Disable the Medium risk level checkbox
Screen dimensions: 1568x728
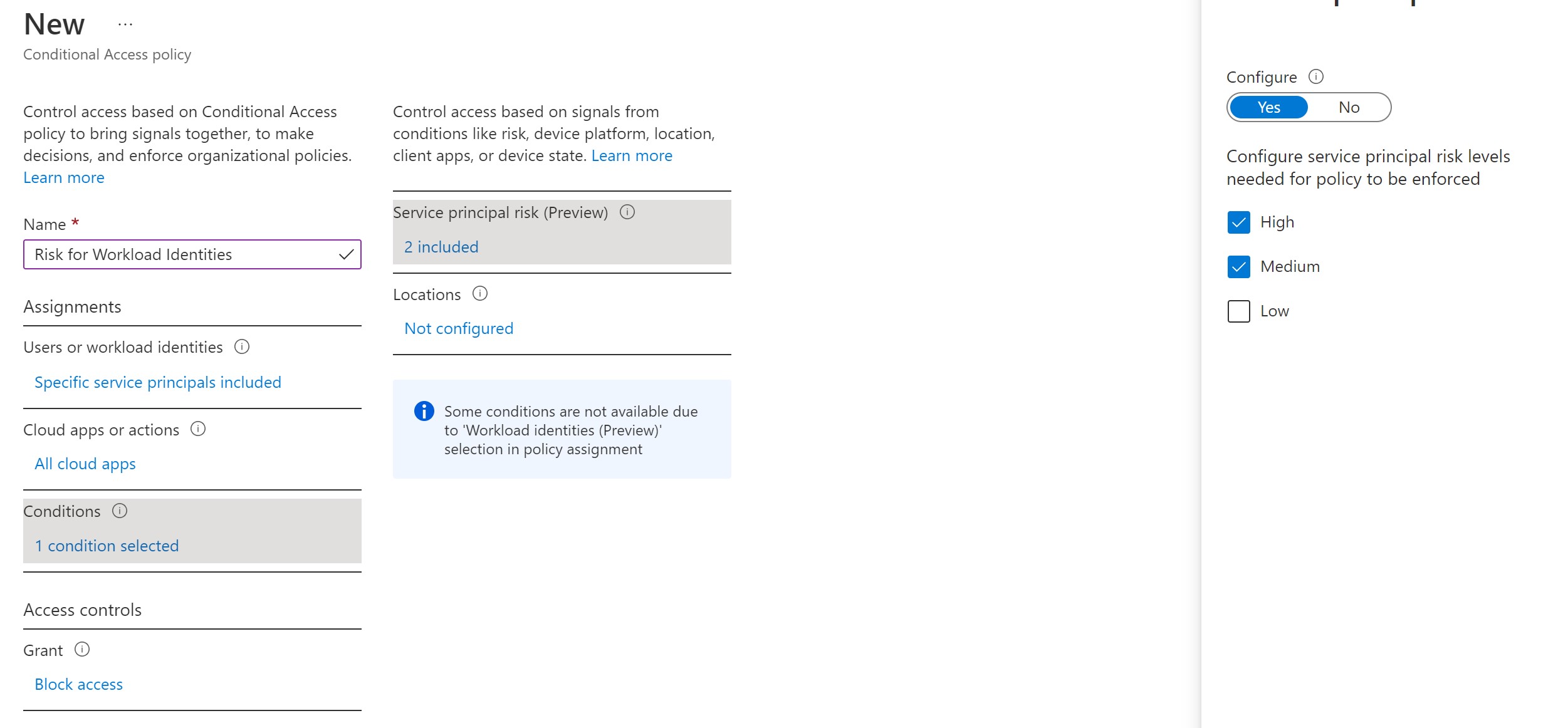tap(1238, 266)
